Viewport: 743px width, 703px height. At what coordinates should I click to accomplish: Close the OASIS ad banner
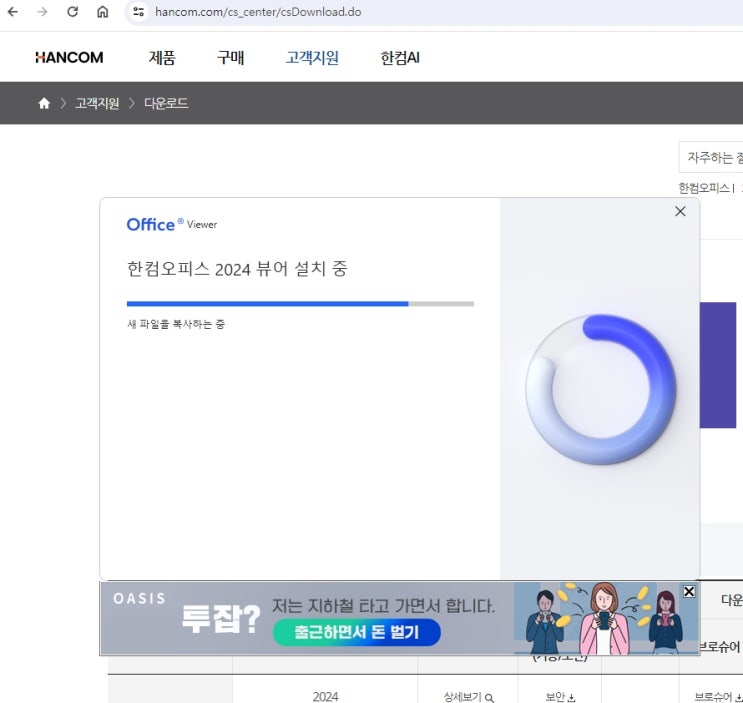[x=689, y=591]
